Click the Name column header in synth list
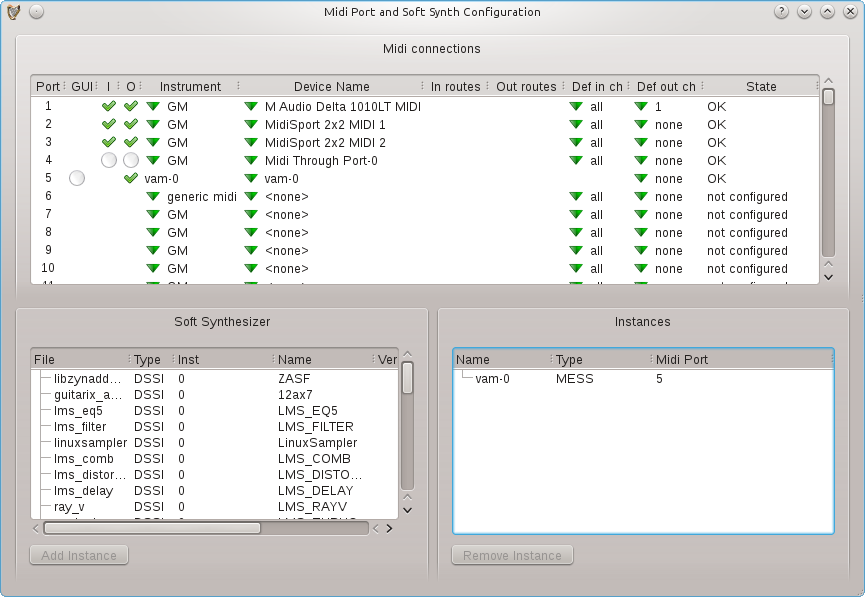This screenshot has height=597, width=865. [x=323, y=360]
